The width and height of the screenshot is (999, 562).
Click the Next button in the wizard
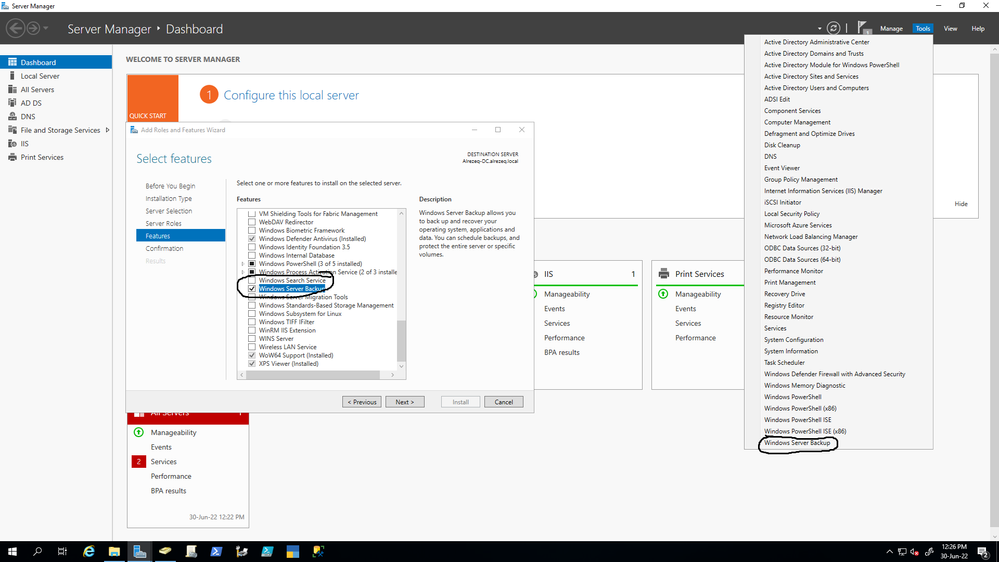tap(405, 402)
